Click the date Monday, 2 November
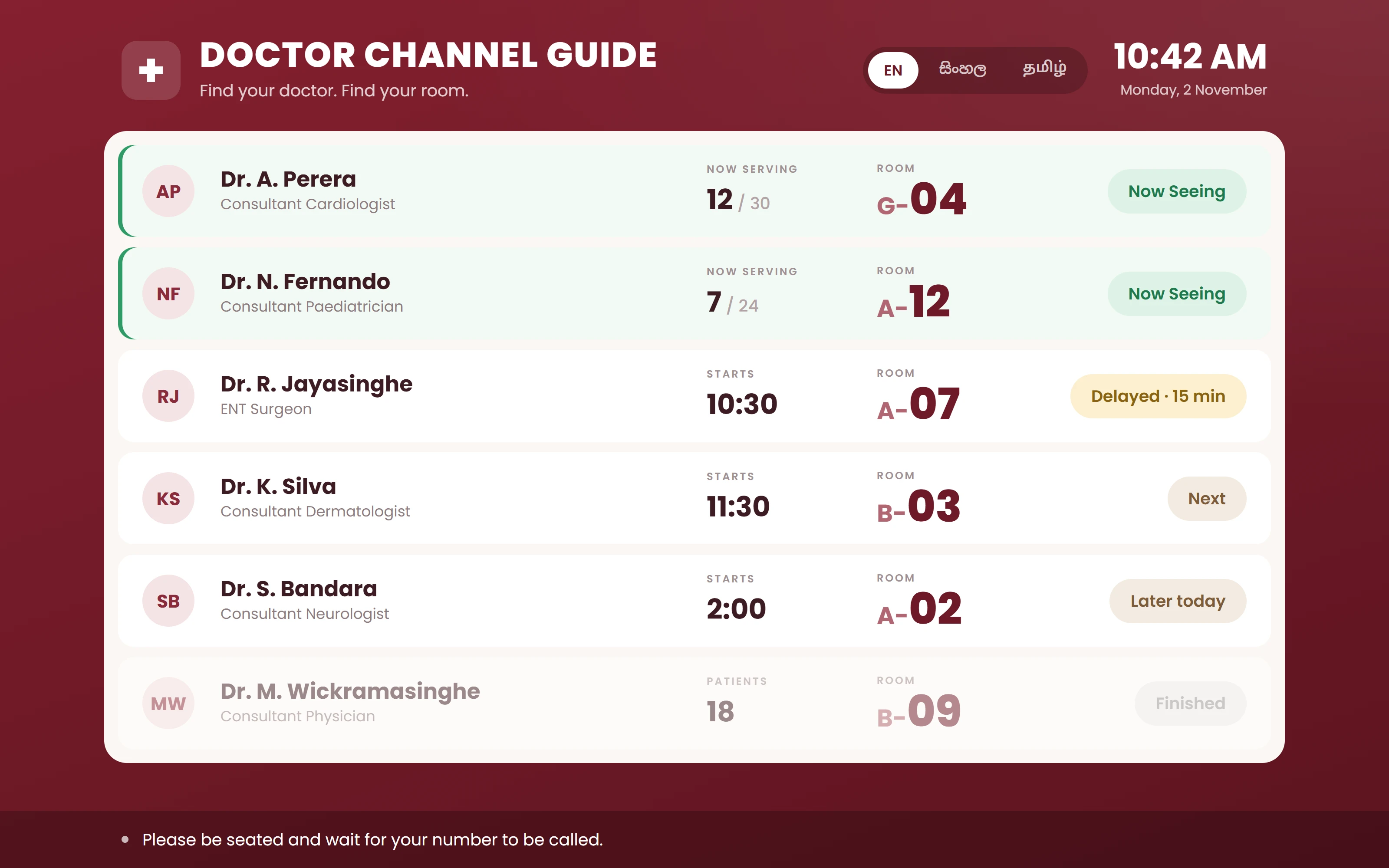Image resolution: width=1389 pixels, height=868 pixels. (x=1193, y=90)
